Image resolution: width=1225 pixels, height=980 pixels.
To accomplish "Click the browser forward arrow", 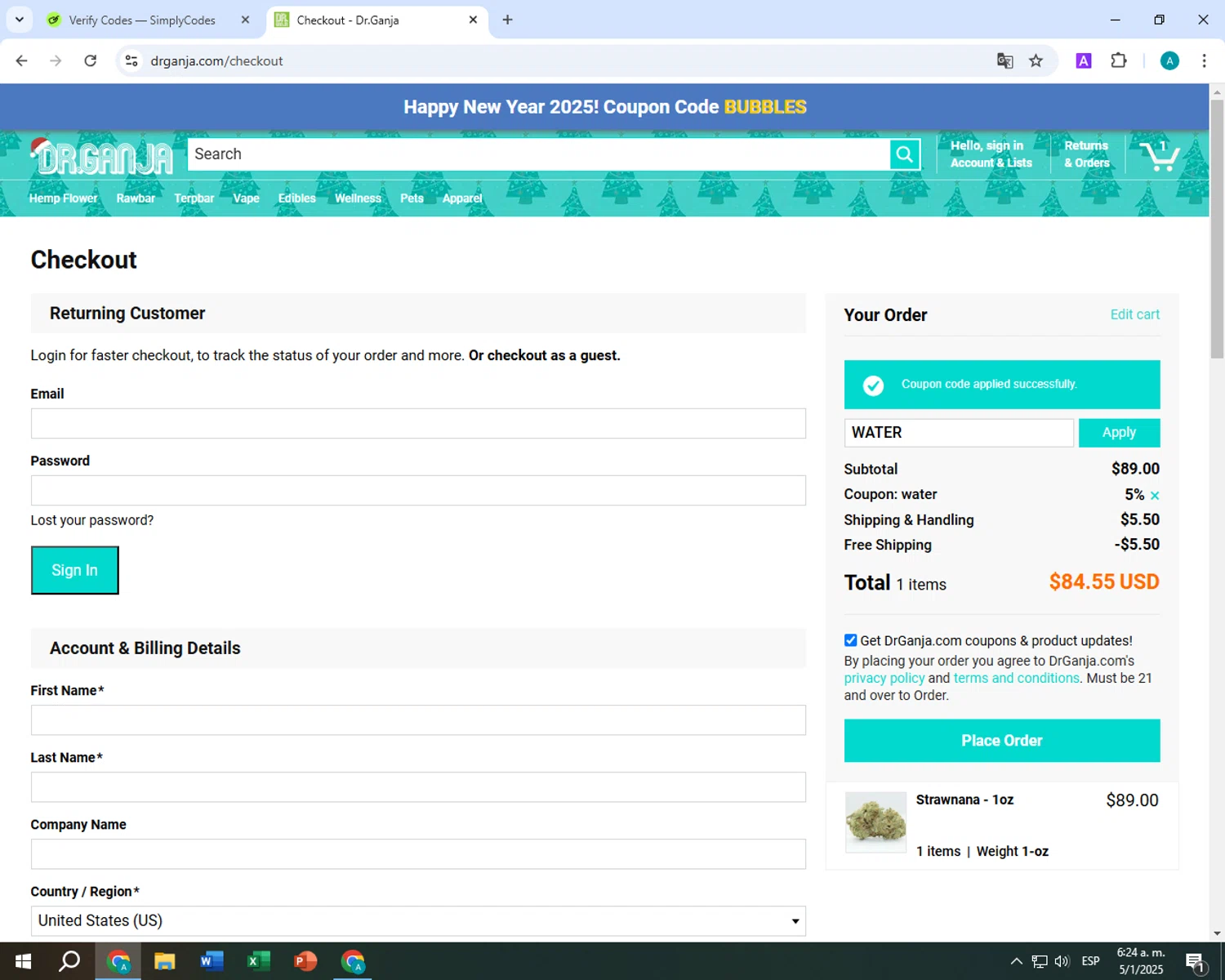I will 56,60.
